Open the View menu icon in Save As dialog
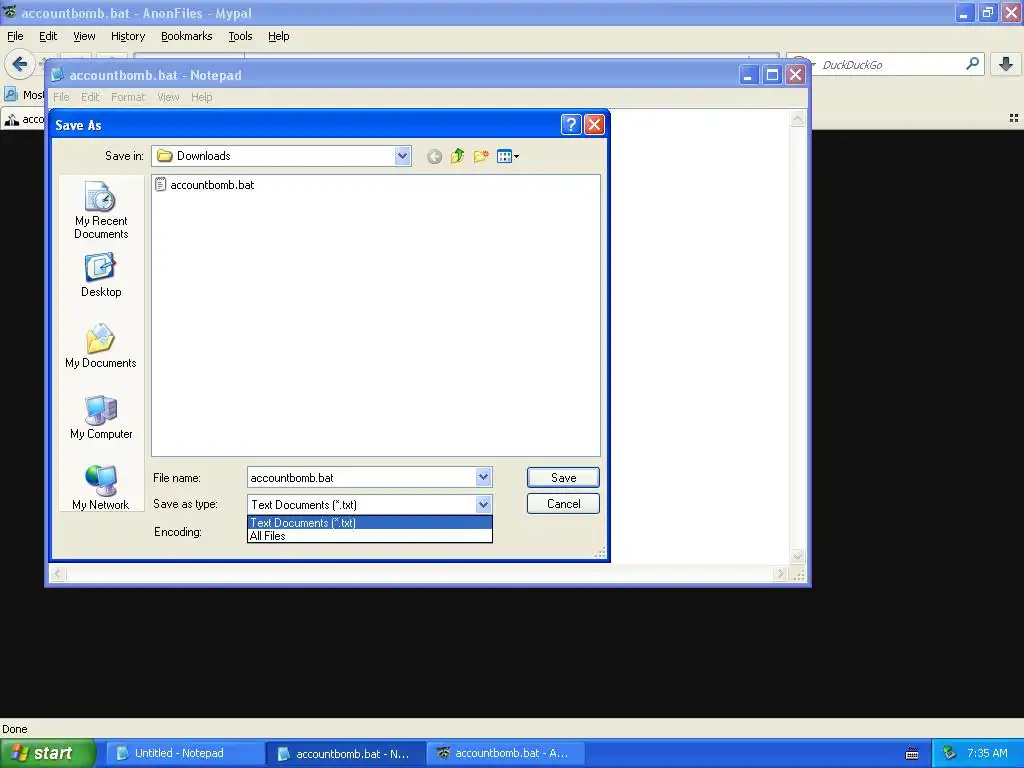Viewport: 1024px width, 768px height. coord(507,156)
